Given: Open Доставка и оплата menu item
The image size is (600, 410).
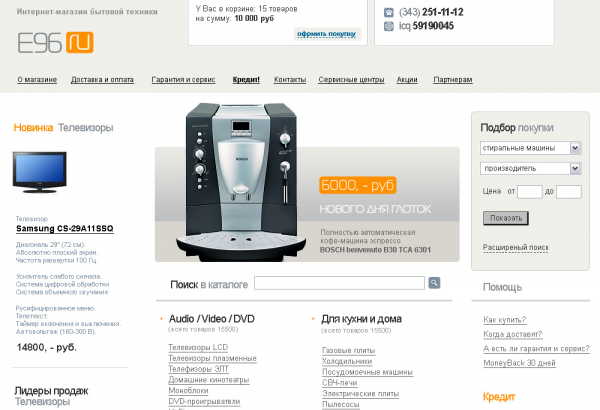Looking at the screenshot, I should tap(102, 80).
